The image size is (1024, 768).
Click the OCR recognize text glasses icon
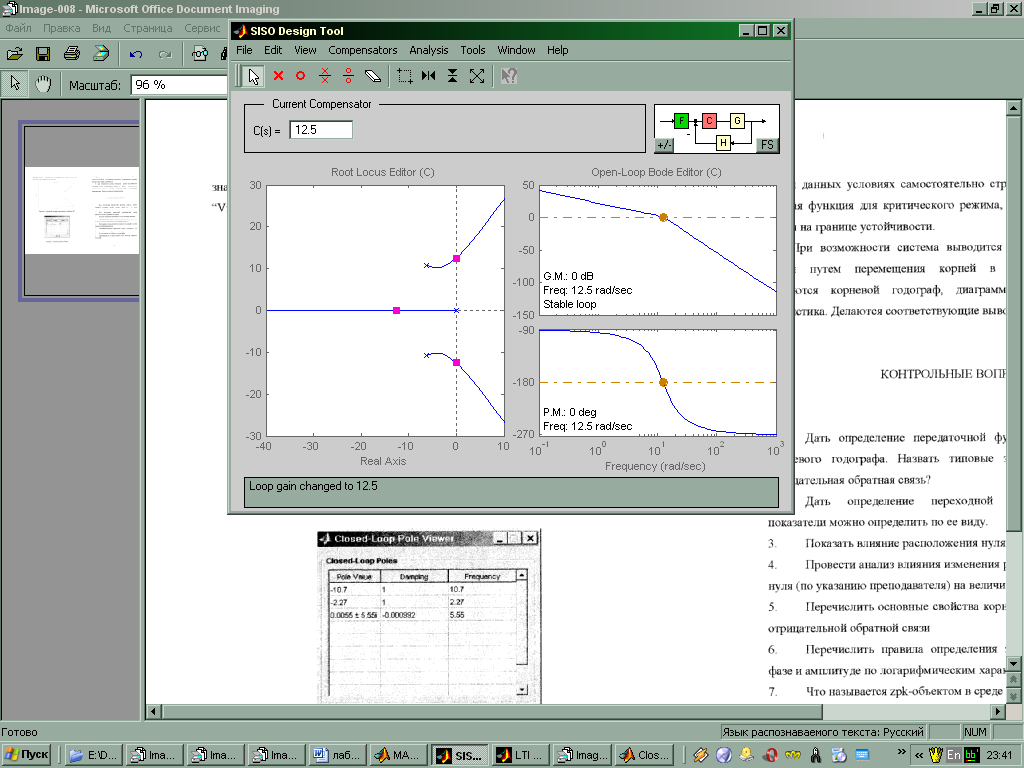(x=200, y=54)
